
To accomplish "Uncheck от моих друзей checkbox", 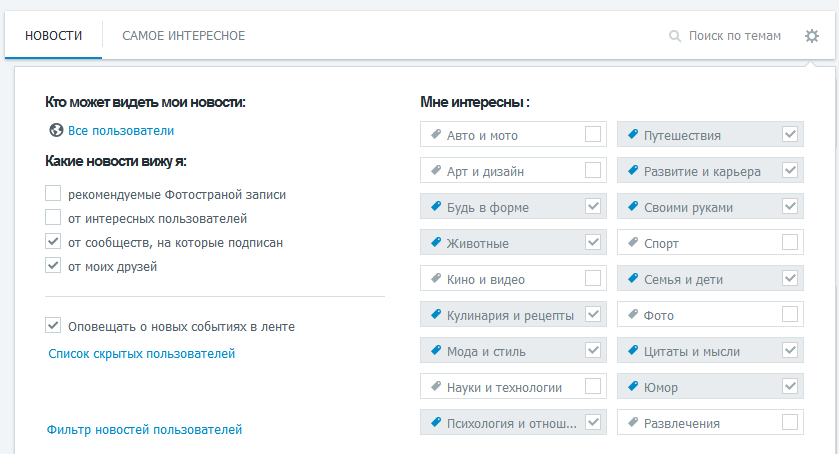I will (53, 265).
